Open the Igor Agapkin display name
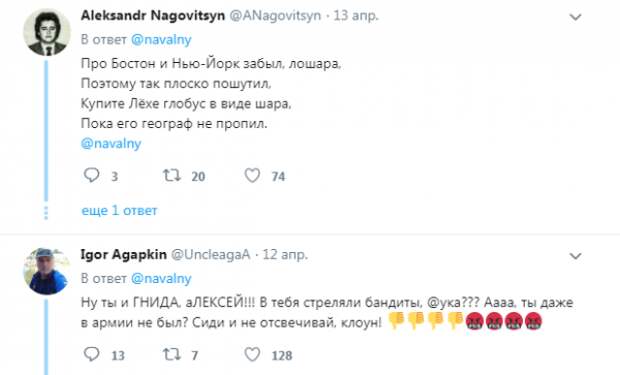The image size is (620, 375). [124, 254]
